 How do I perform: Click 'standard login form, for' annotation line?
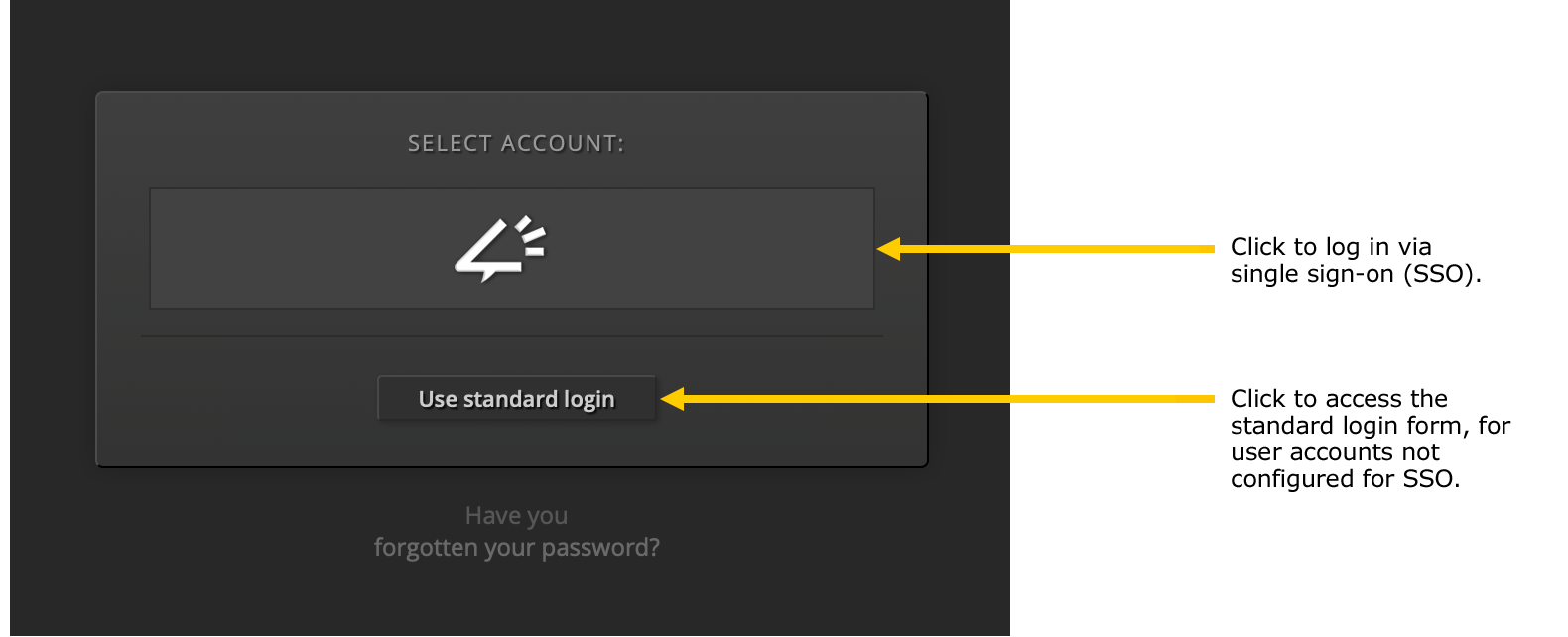(1371, 426)
